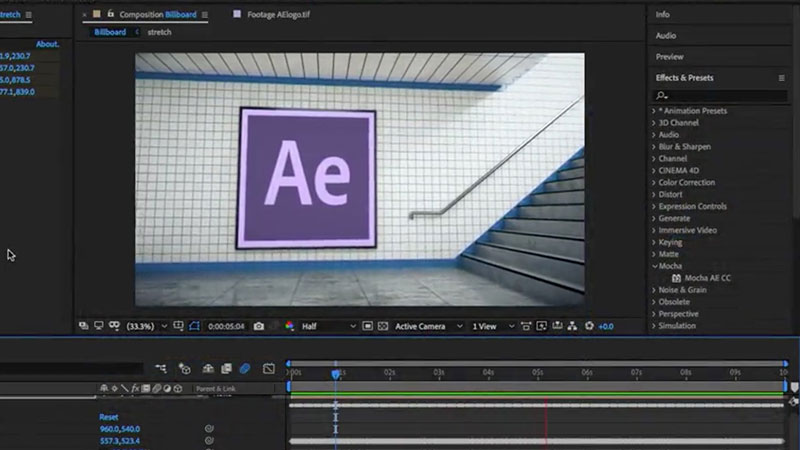Open the Graph Editor icon
This screenshot has height=450, width=800.
coord(269,369)
